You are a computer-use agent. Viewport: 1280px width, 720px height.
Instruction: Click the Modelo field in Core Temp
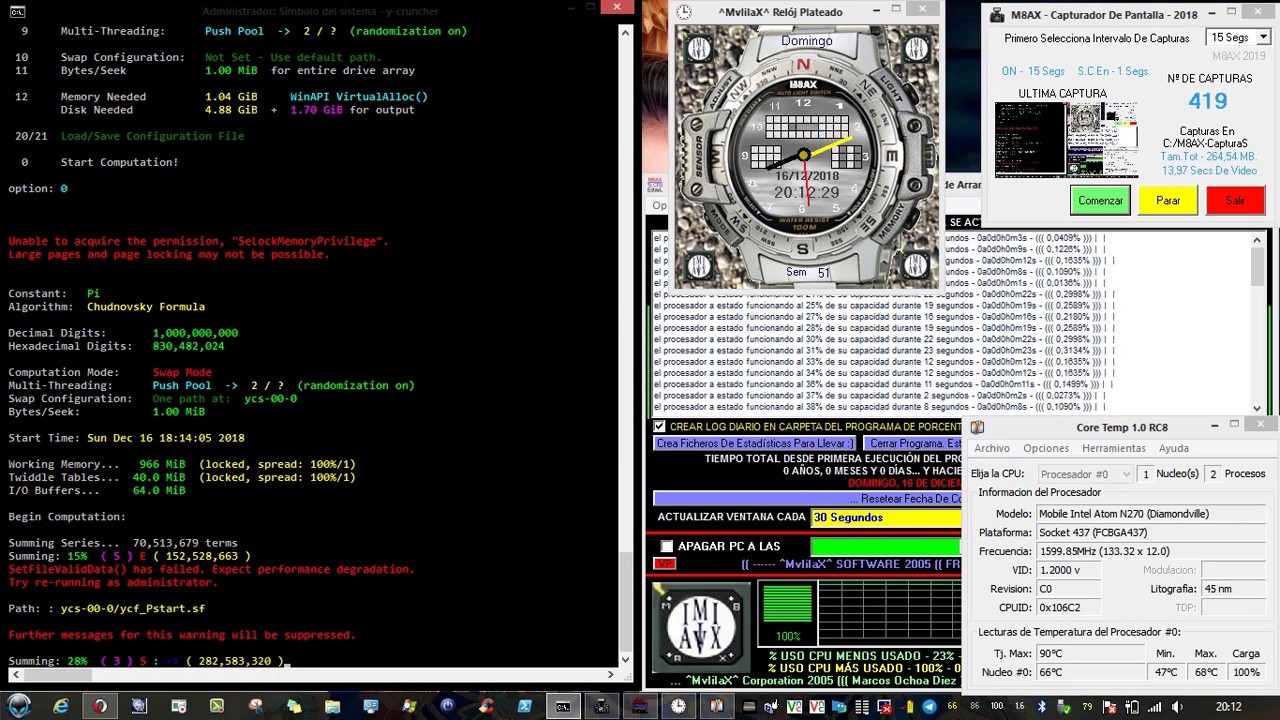(x=1150, y=513)
